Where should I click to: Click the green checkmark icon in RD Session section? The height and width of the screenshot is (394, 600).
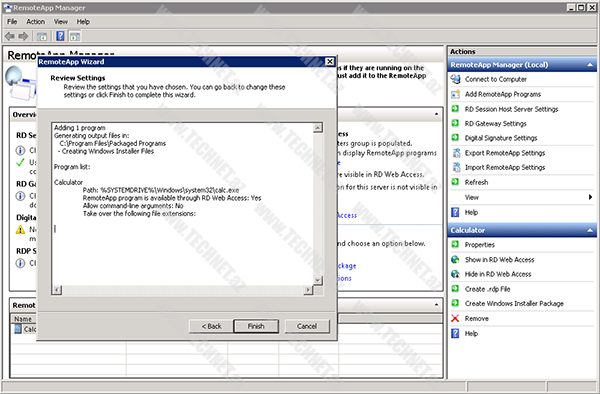[x=20, y=163]
